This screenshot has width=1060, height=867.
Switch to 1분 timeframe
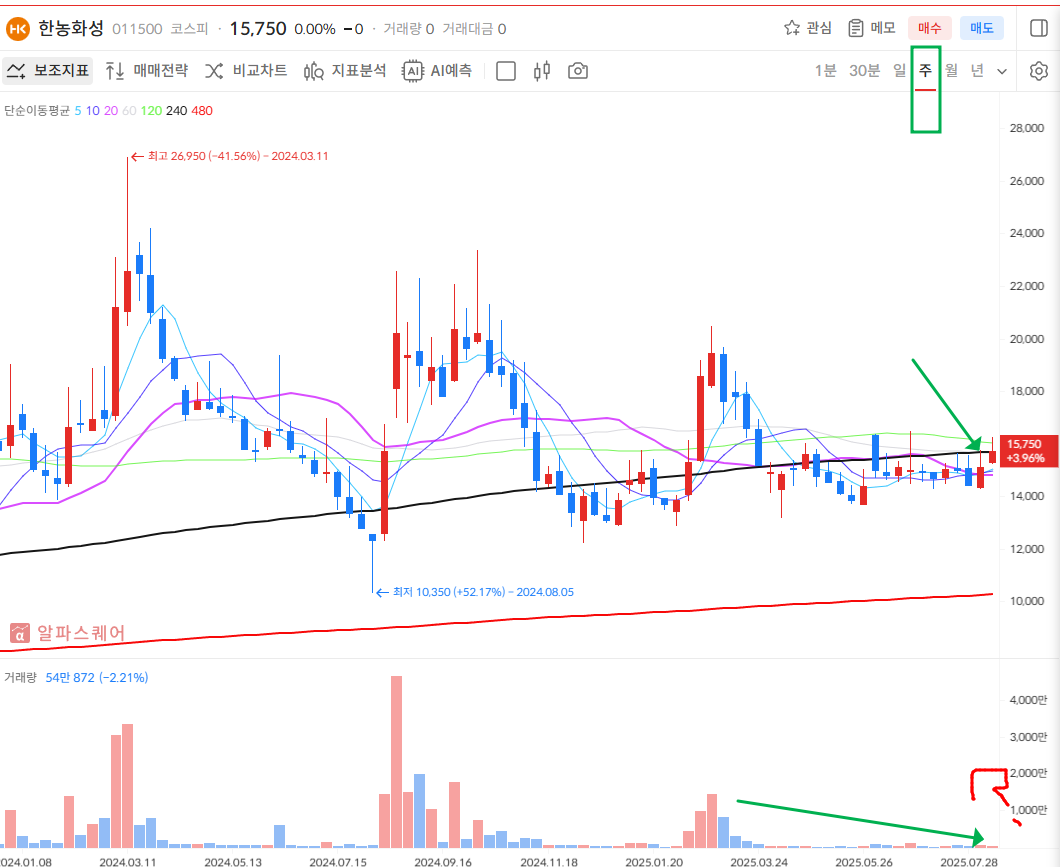(x=825, y=70)
